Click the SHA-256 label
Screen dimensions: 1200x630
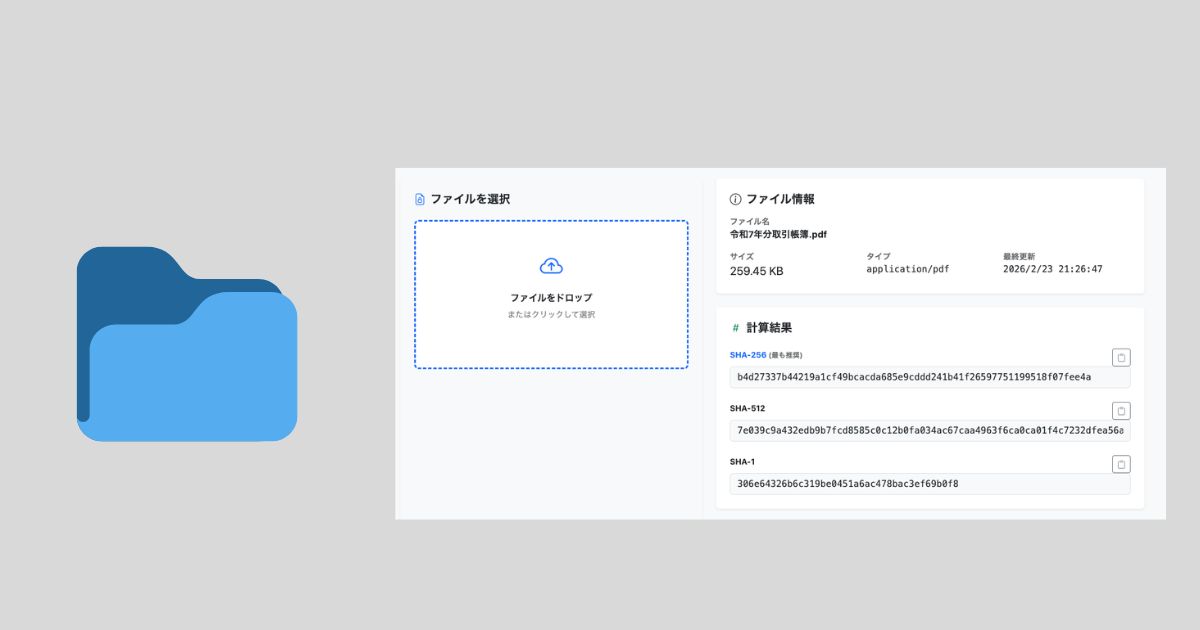pos(747,355)
